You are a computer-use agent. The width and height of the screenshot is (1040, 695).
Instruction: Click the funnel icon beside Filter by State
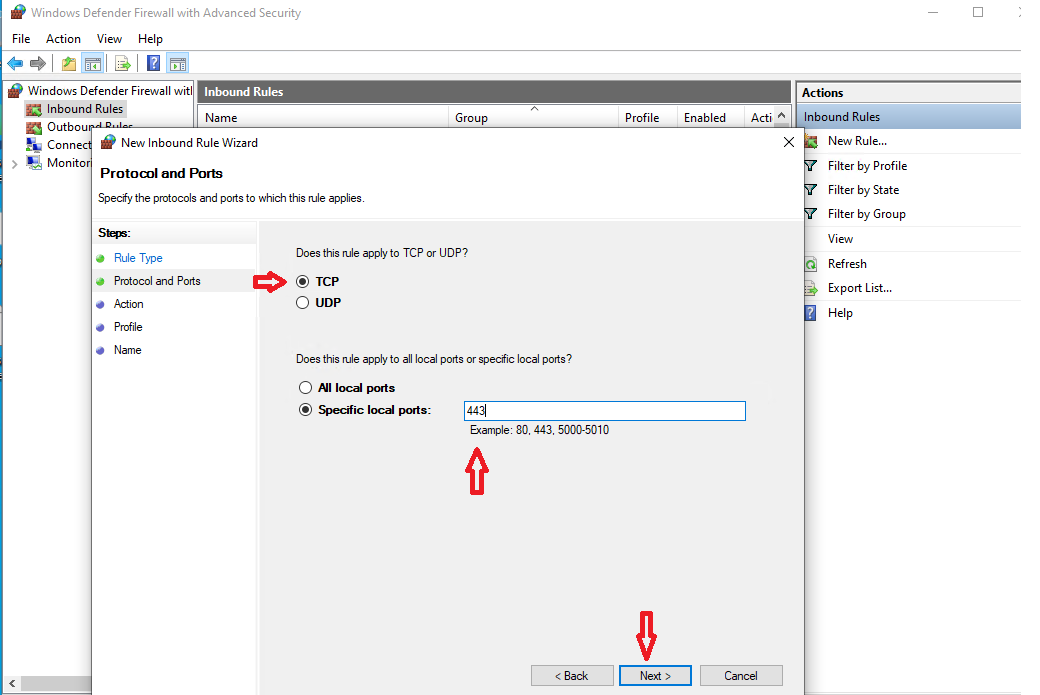pyautogui.click(x=811, y=190)
